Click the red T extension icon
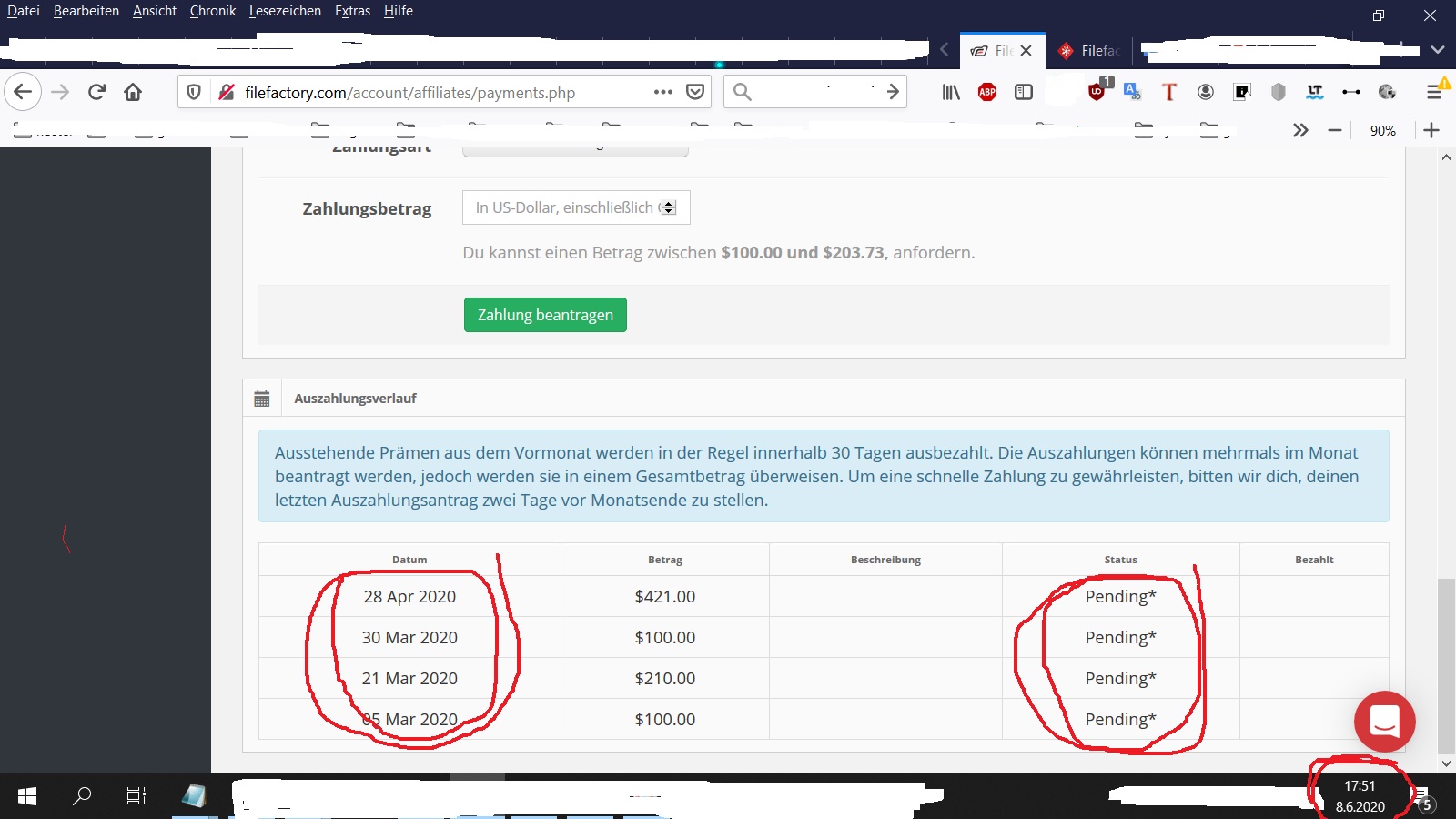Image resolution: width=1456 pixels, height=819 pixels. [1169, 92]
